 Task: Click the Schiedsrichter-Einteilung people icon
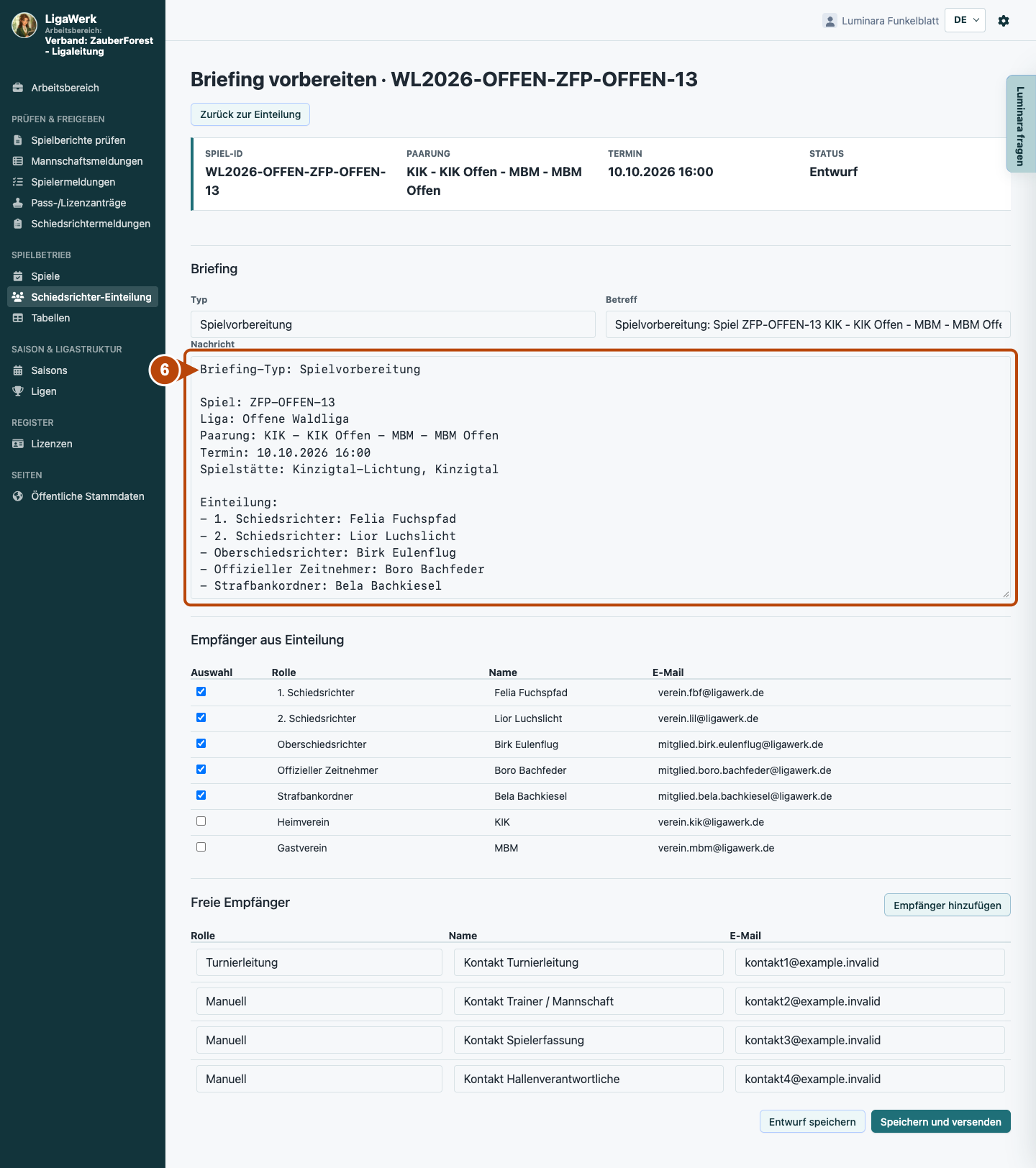18,297
